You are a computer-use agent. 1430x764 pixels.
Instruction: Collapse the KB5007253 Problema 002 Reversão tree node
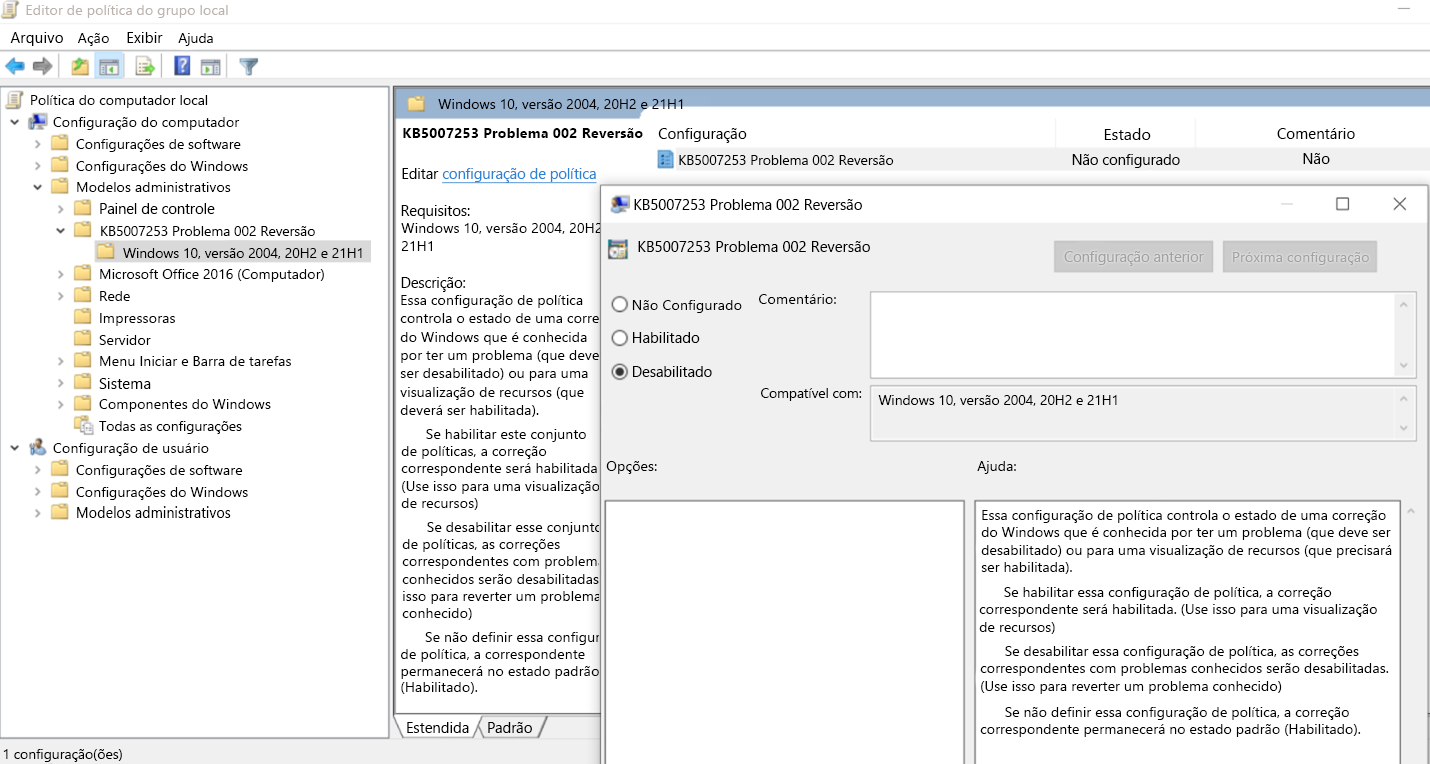click(x=60, y=231)
